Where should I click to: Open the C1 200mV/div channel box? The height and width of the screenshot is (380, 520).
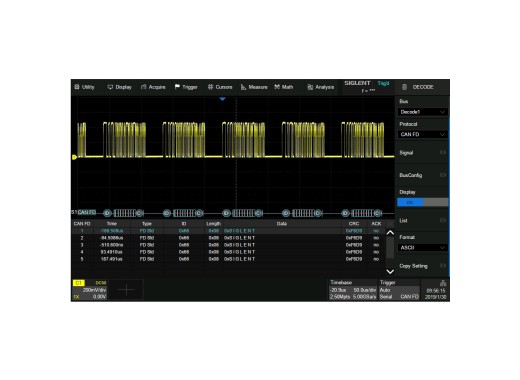click(90, 290)
